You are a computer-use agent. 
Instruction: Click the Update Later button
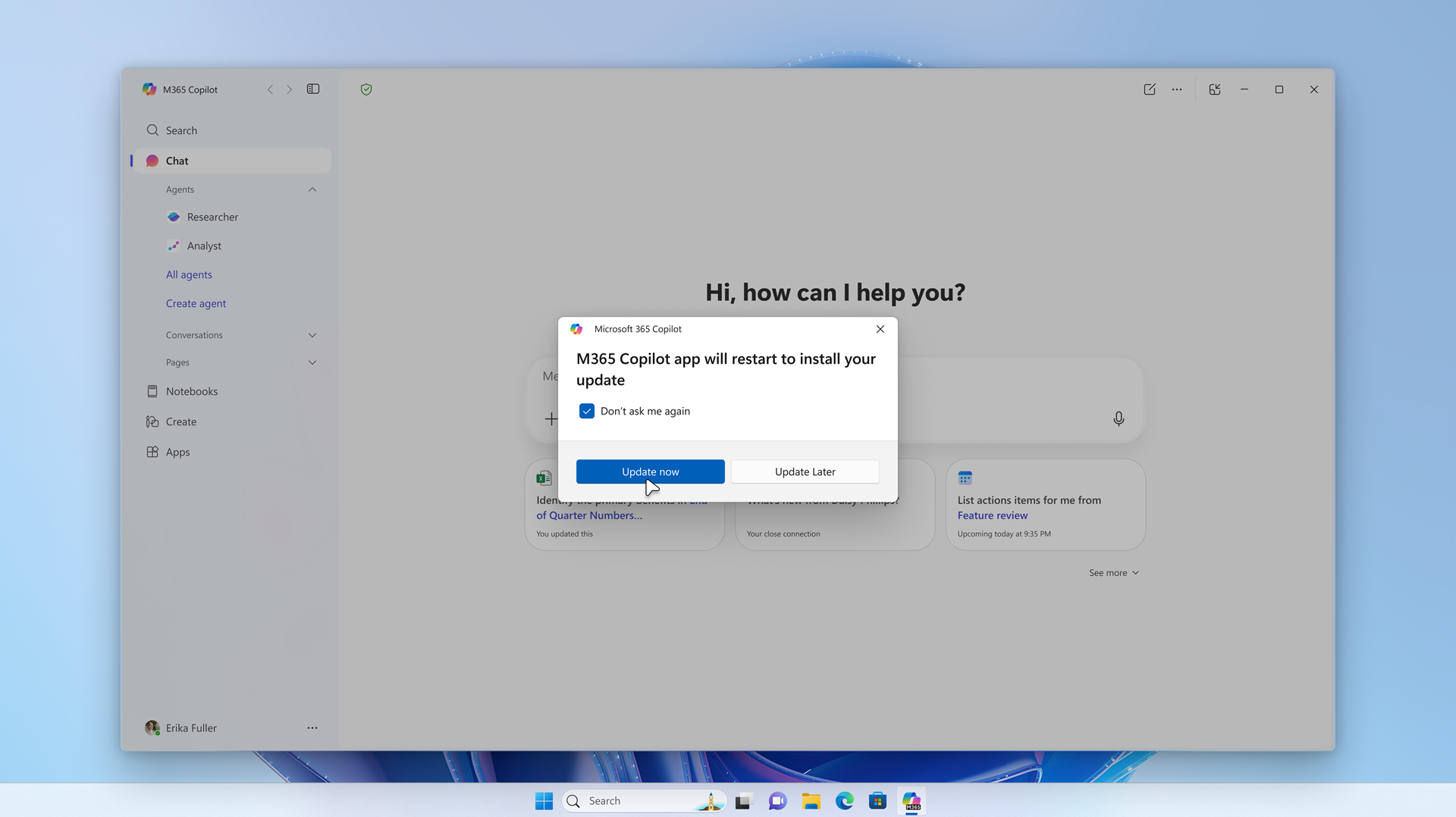point(805,471)
